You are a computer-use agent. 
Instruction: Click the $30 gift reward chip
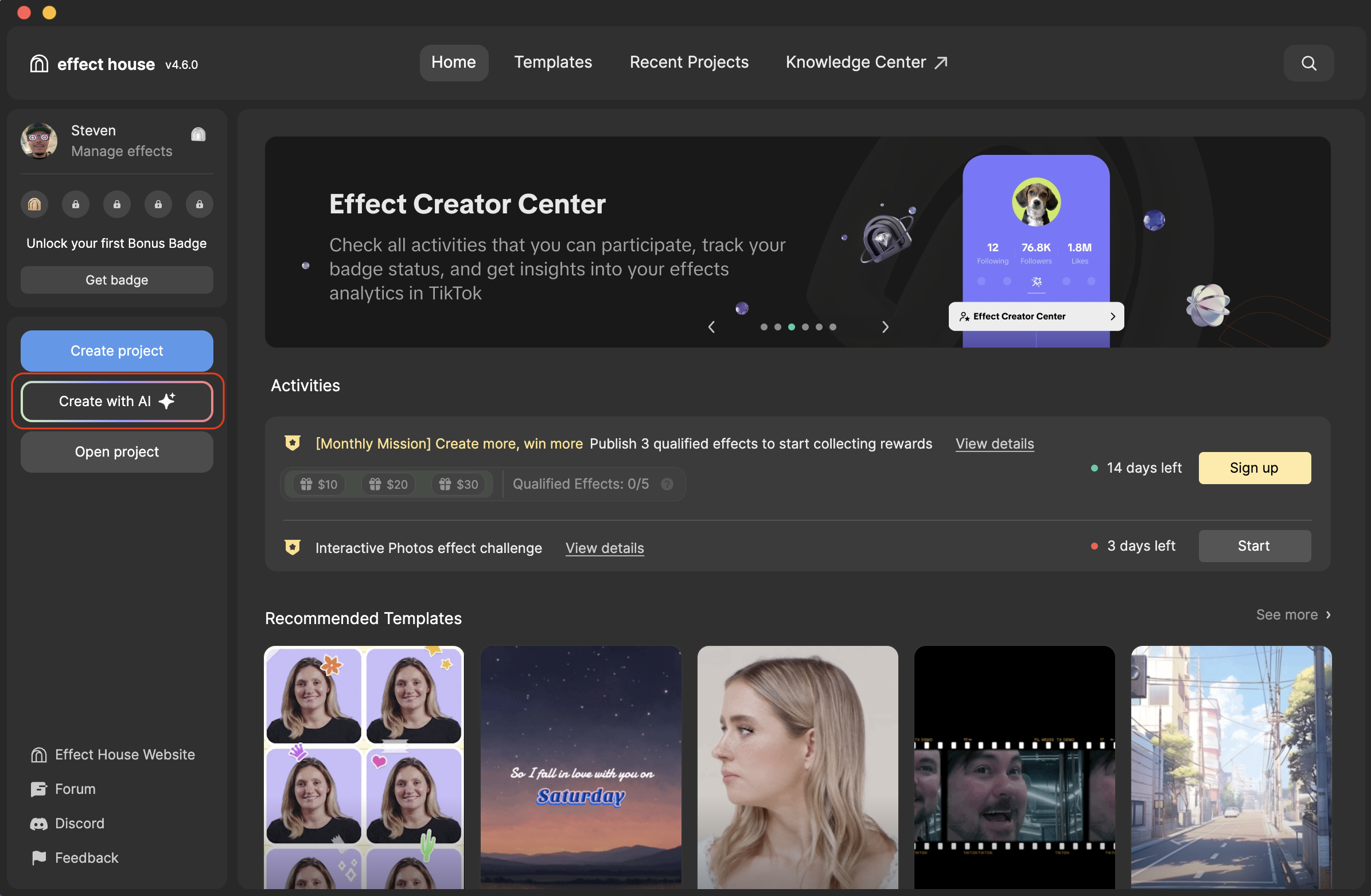(459, 484)
